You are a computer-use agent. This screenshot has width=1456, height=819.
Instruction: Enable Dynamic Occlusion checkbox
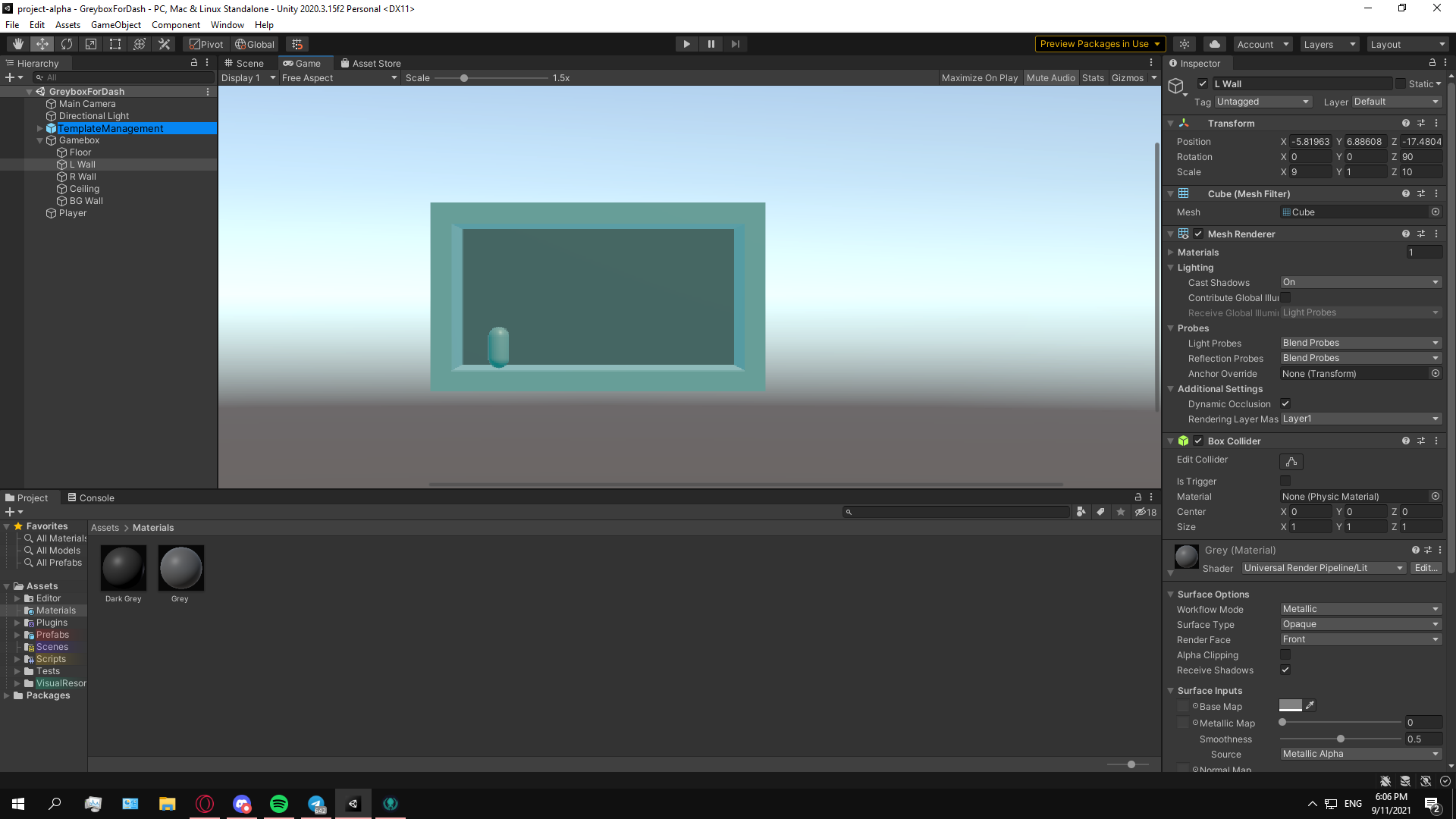coord(1287,404)
